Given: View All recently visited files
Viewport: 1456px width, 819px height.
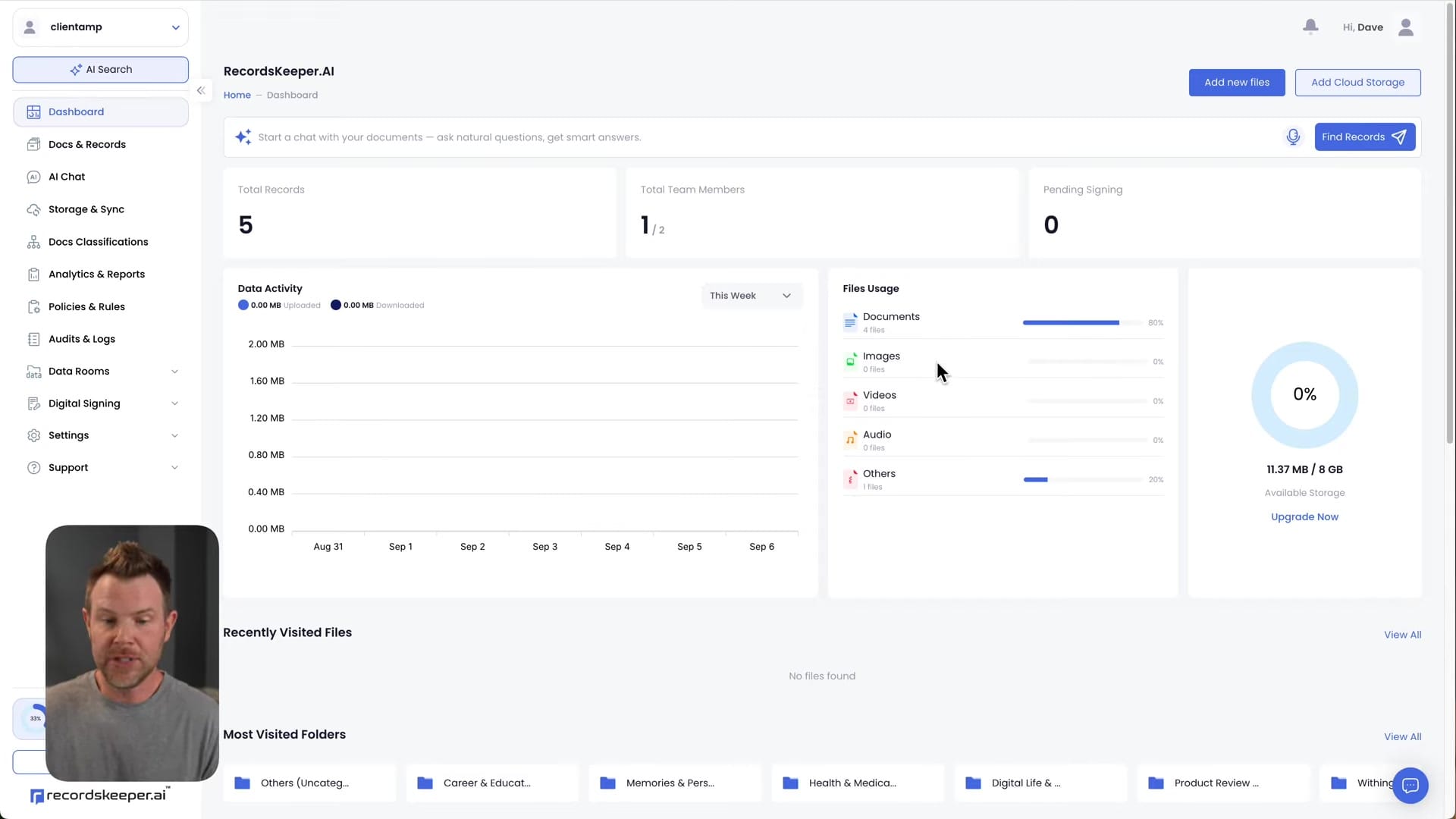Looking at the screenshot, I should [x=1402, y=635].
